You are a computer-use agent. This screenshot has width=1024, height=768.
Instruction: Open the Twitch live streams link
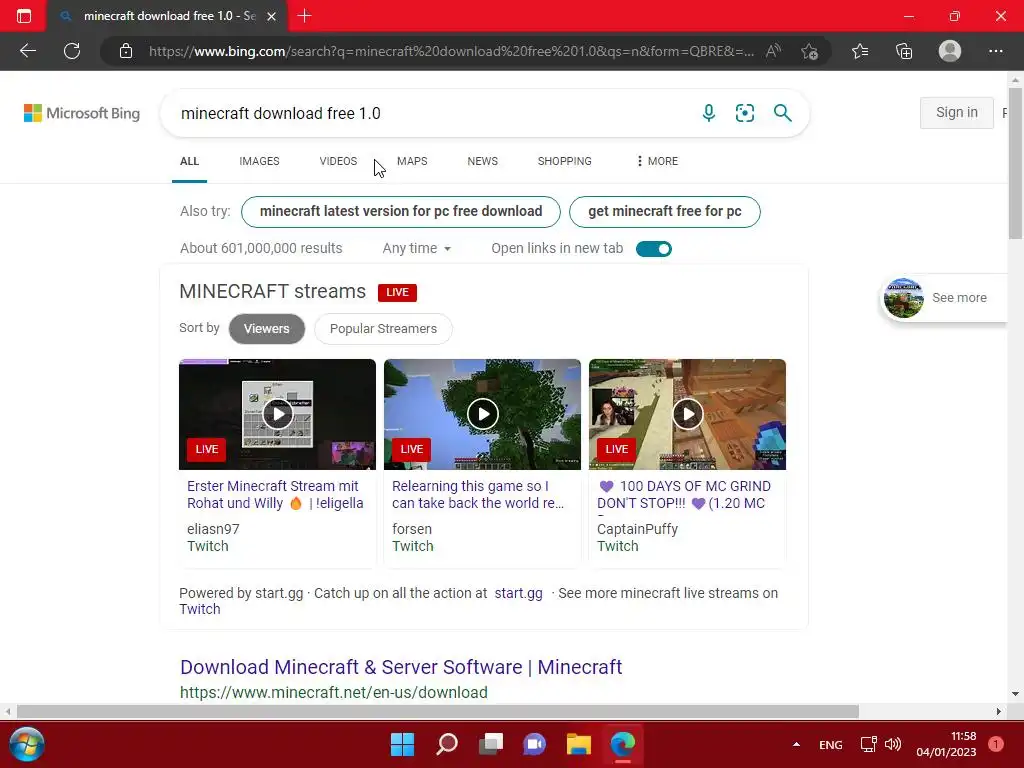(200, 609)
